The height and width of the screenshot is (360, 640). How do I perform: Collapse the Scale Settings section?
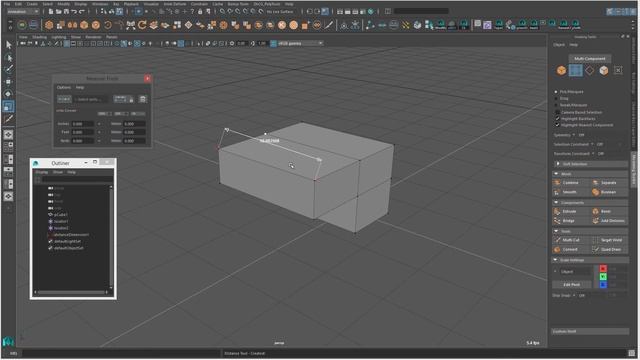pos(590,260)
